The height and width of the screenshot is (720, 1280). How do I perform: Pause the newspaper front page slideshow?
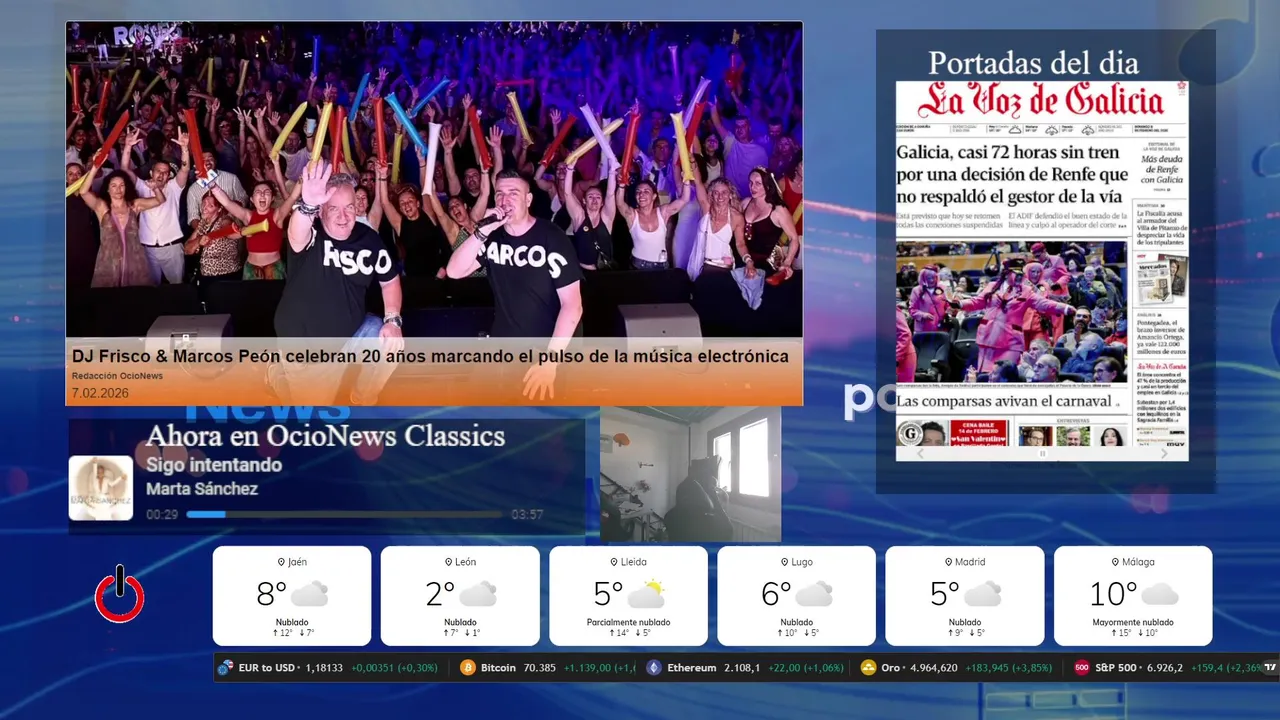coord(1042,454)
